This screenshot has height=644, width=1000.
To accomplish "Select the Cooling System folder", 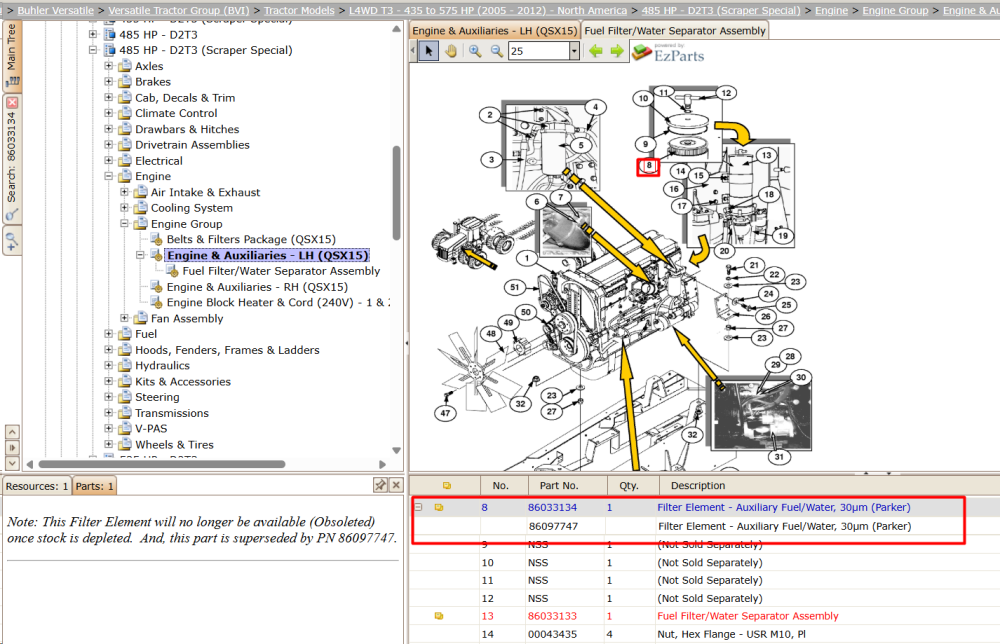I will [x=191, y=208].
